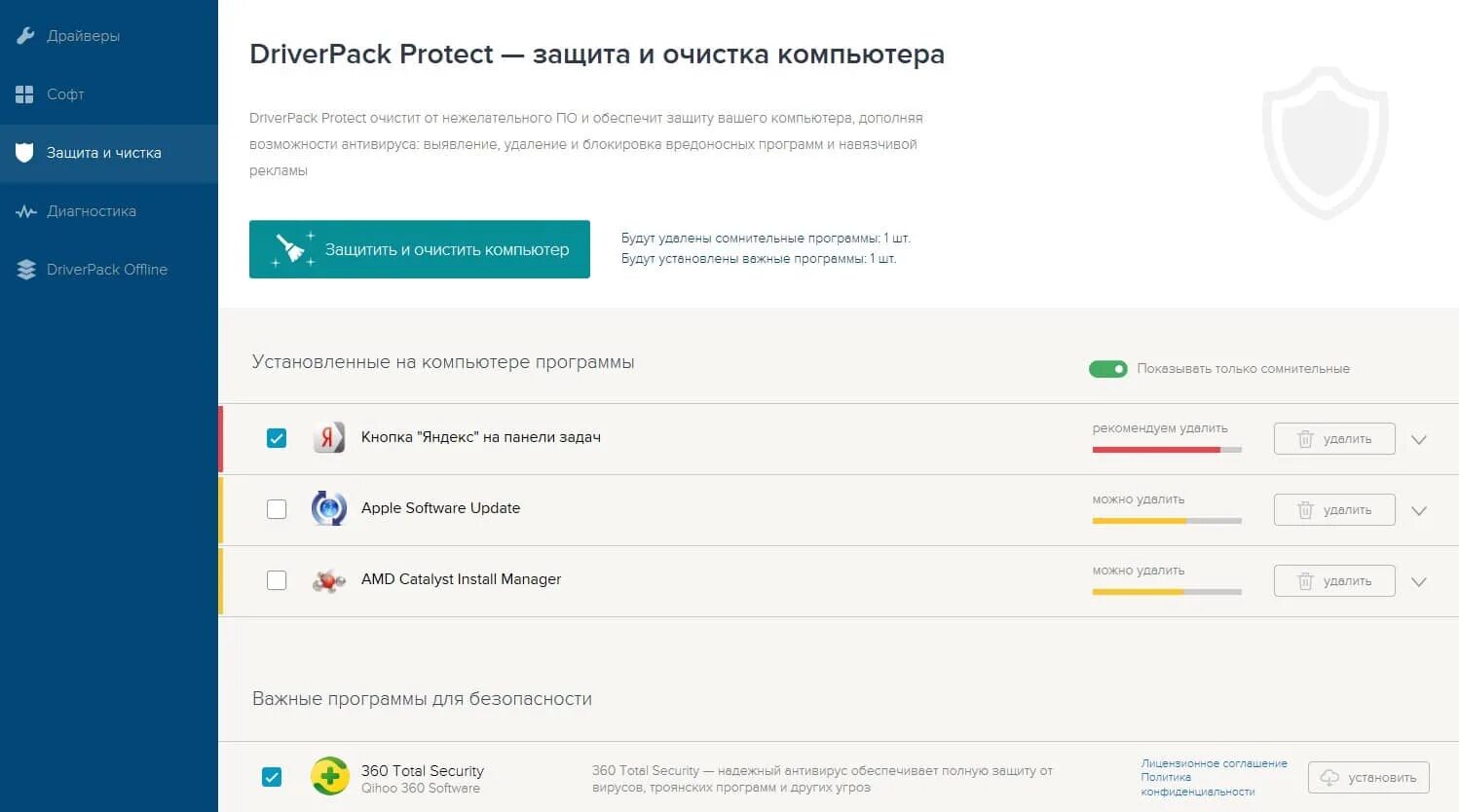Click the 360 Total Security antivirus description
This screenshot has width=1459, height=812.
tap(822, 779)
